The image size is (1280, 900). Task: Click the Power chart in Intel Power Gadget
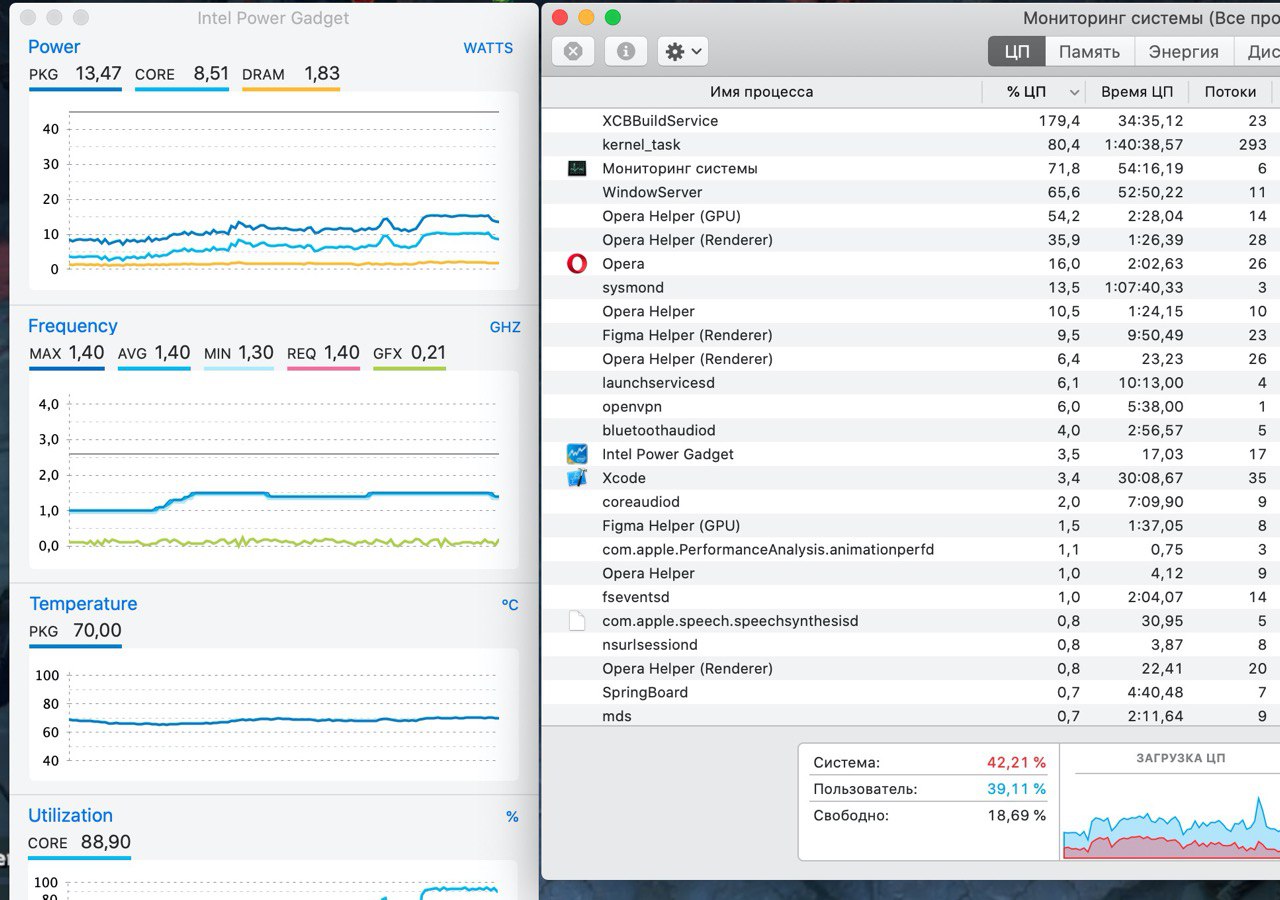(274, 190)
